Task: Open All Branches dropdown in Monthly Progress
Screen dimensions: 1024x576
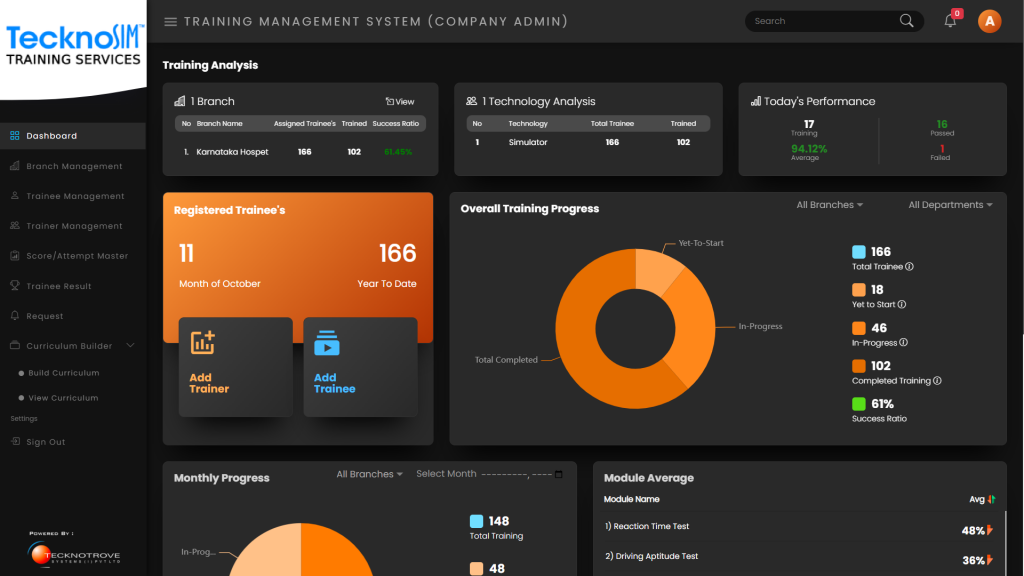Action: coord(369,474)
